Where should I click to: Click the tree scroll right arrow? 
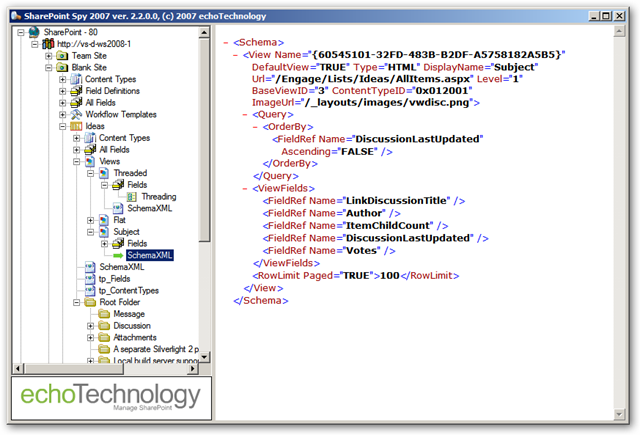pos(193,369)
